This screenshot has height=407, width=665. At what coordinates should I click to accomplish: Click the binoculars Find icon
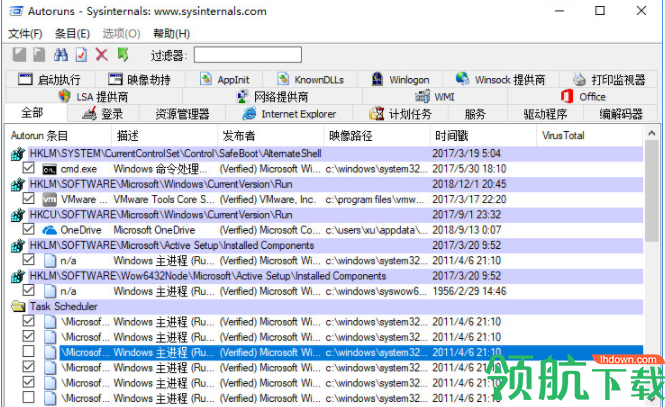(x=61, y=55)
